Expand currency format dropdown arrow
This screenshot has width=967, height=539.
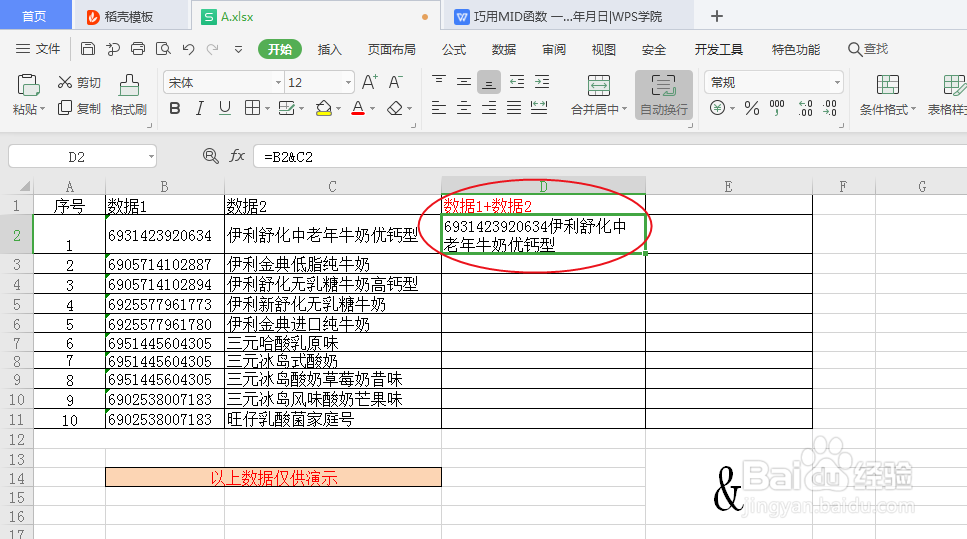(732, 109)
